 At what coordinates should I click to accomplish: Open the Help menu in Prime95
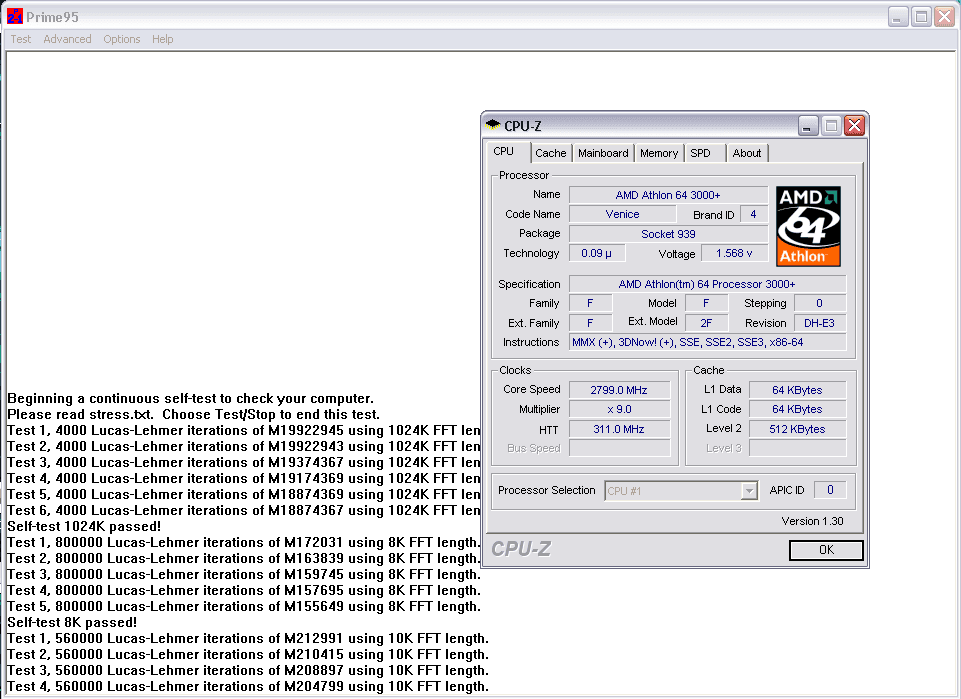(x=162, y=39)
